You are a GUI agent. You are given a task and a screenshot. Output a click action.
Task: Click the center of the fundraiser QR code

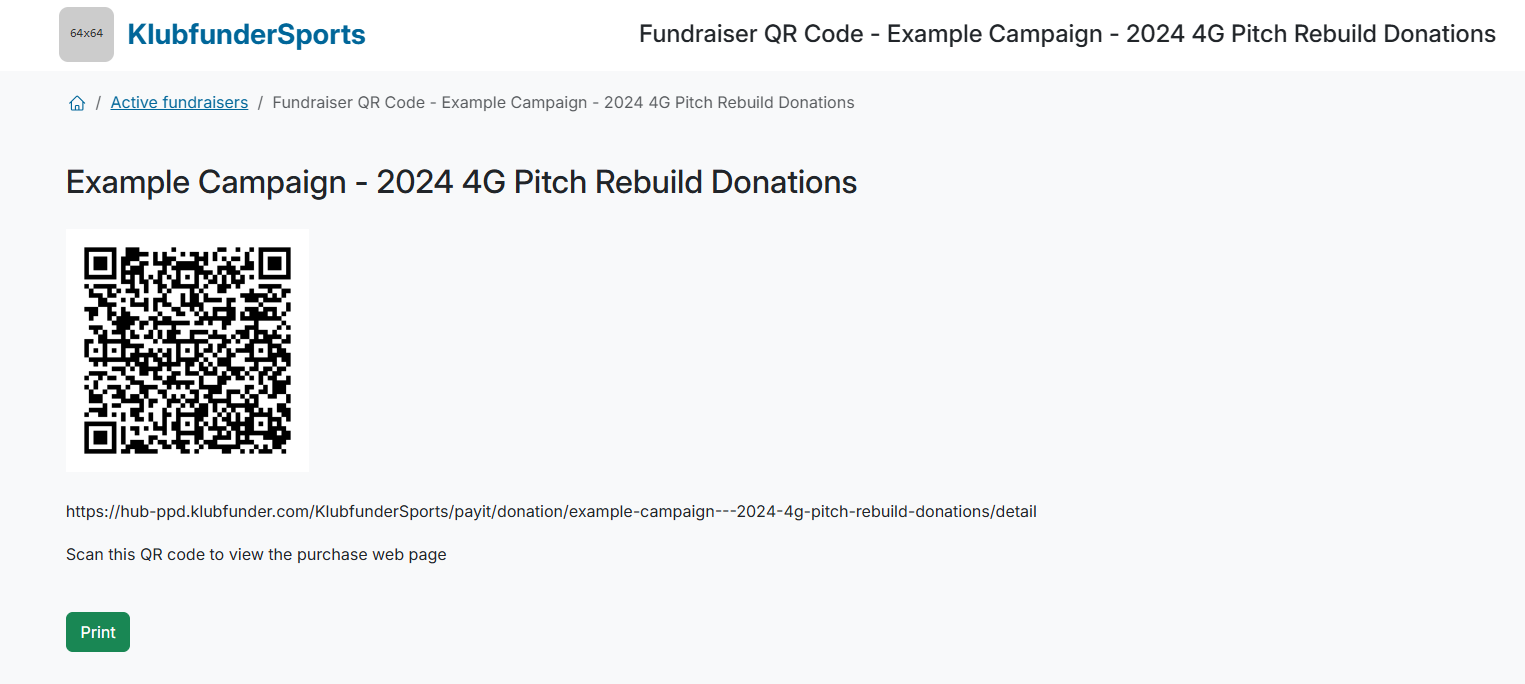tap(187, 350)
